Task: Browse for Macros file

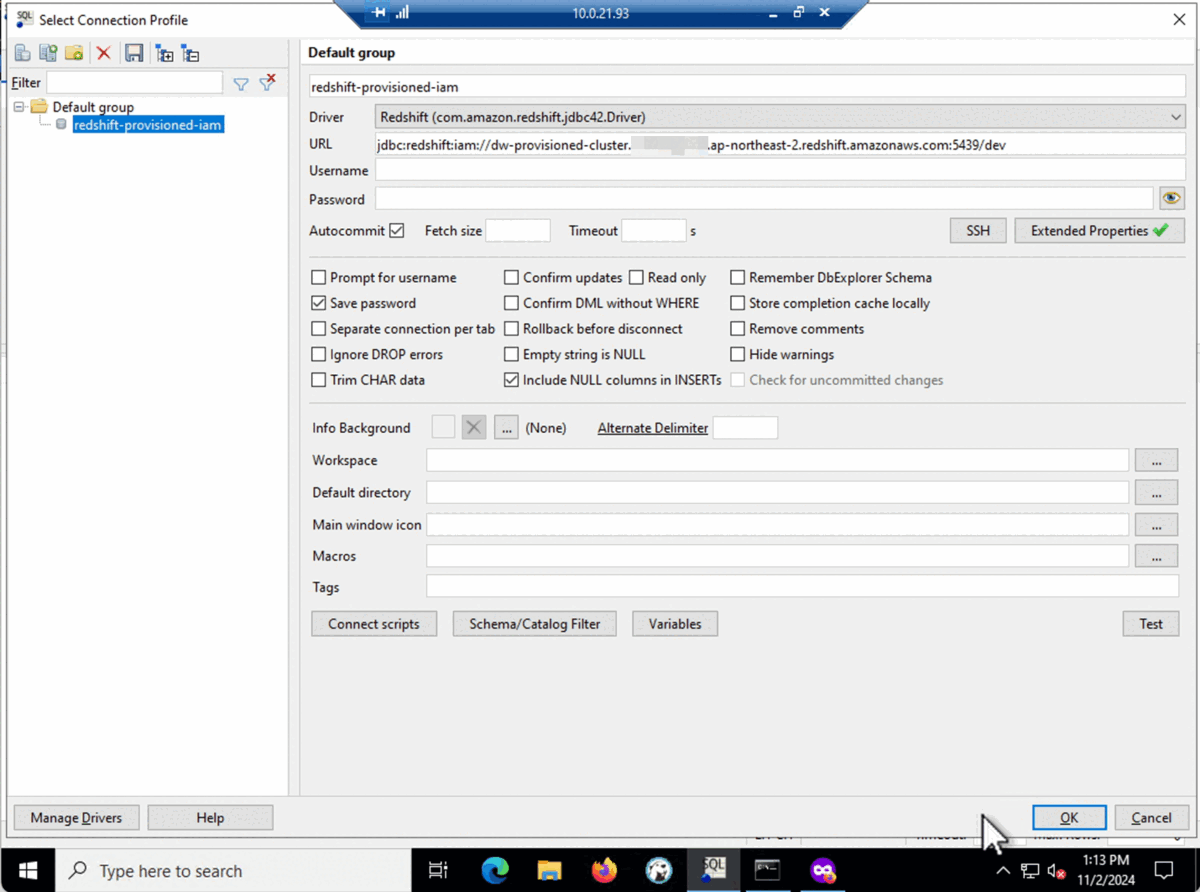Action: point(1157,556)
